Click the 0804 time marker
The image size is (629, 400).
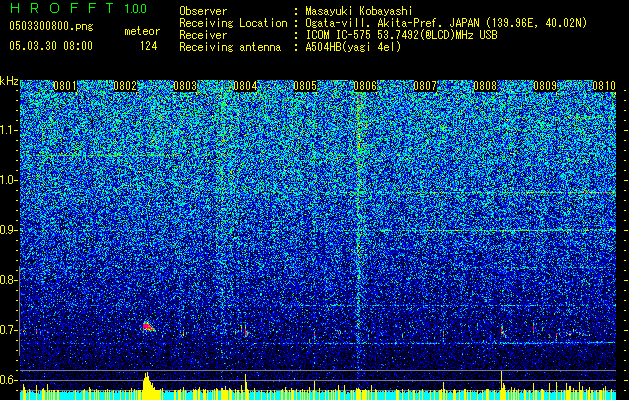coord(245,86)
